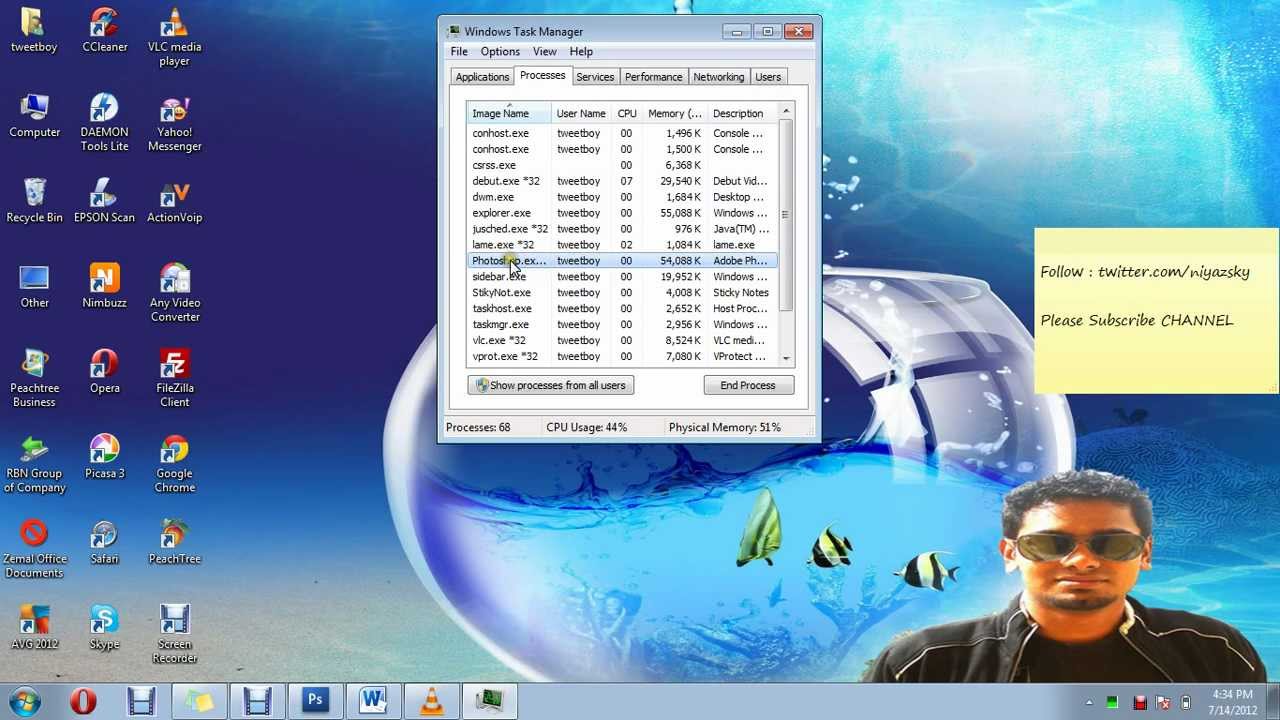Launch Opera desktop shortcut icon
This screenshot has width=1280, height=720.
click(x=104, y=371)
